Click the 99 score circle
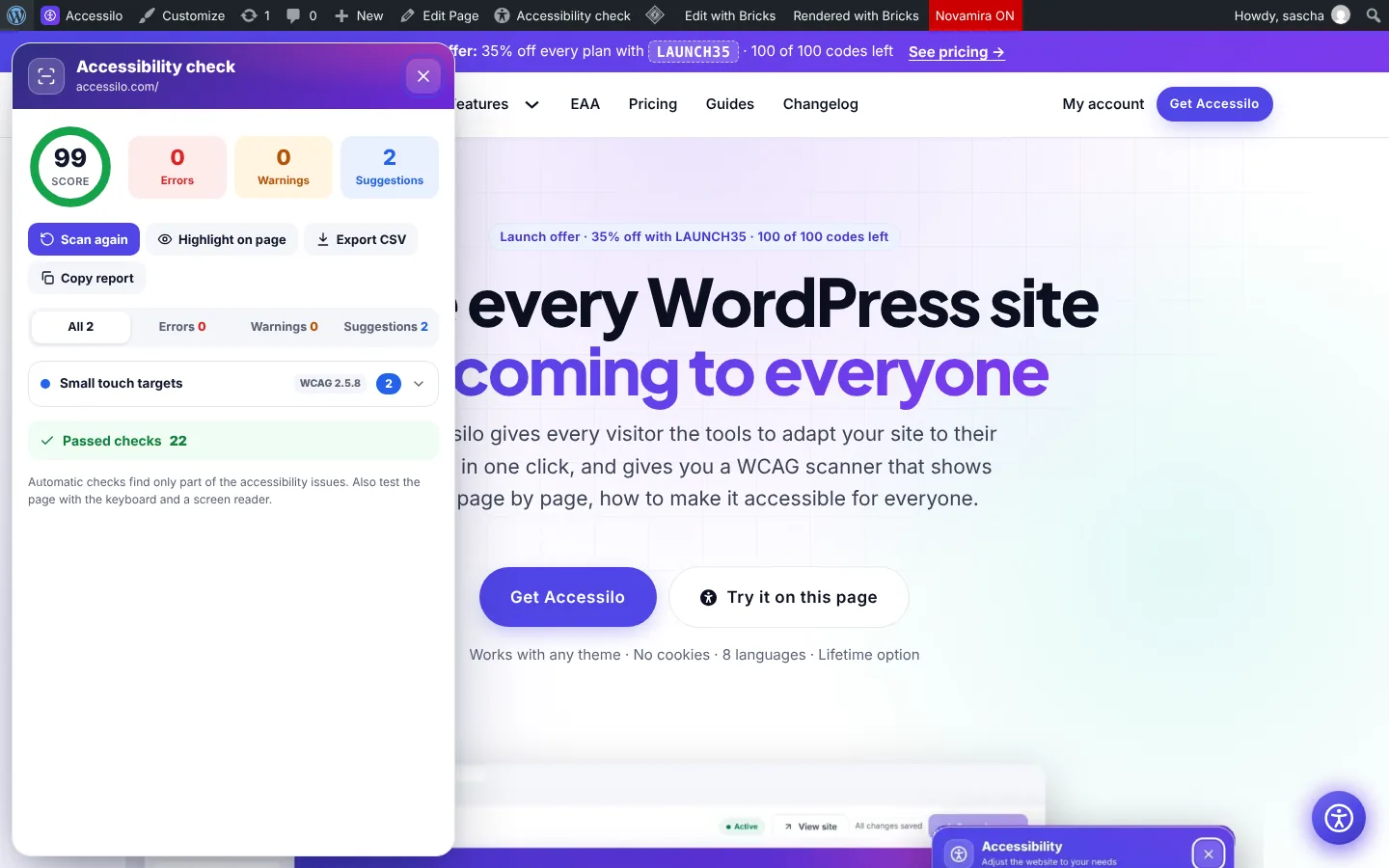Viewport: 1389px width, 868px height. [x=70, y=167]
